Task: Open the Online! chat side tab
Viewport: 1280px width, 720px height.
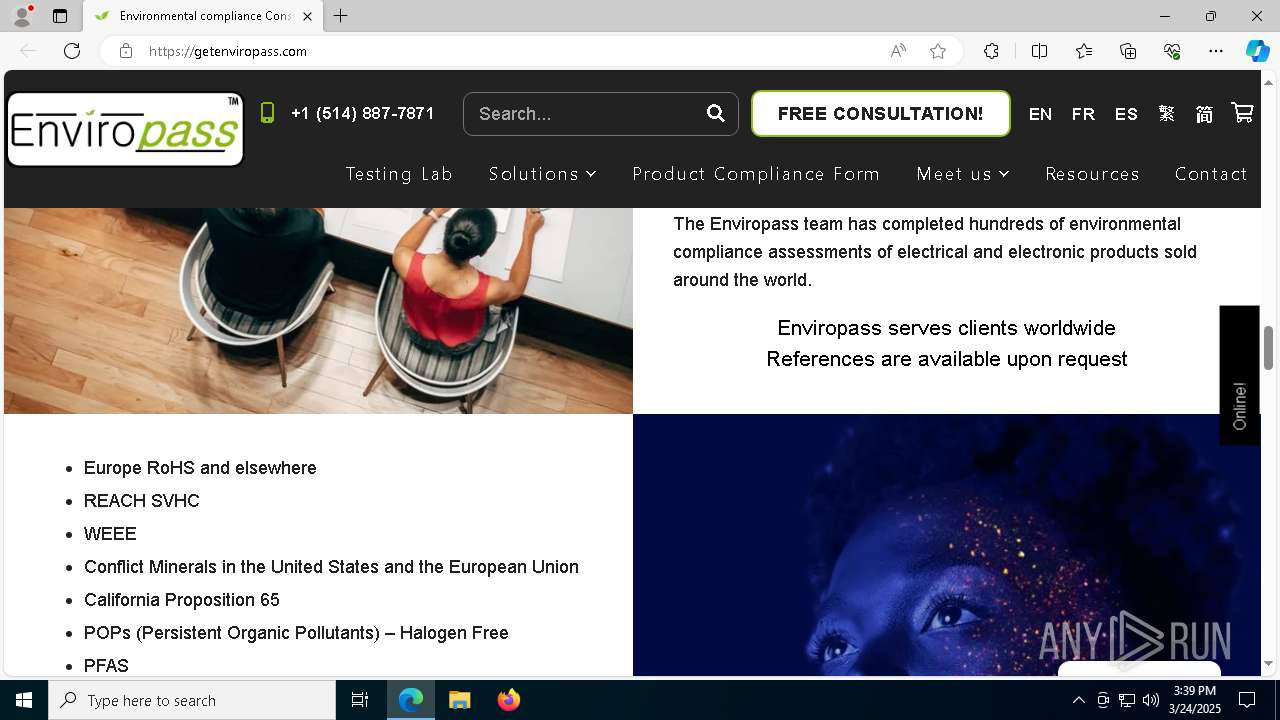Action: [1240, 375]
